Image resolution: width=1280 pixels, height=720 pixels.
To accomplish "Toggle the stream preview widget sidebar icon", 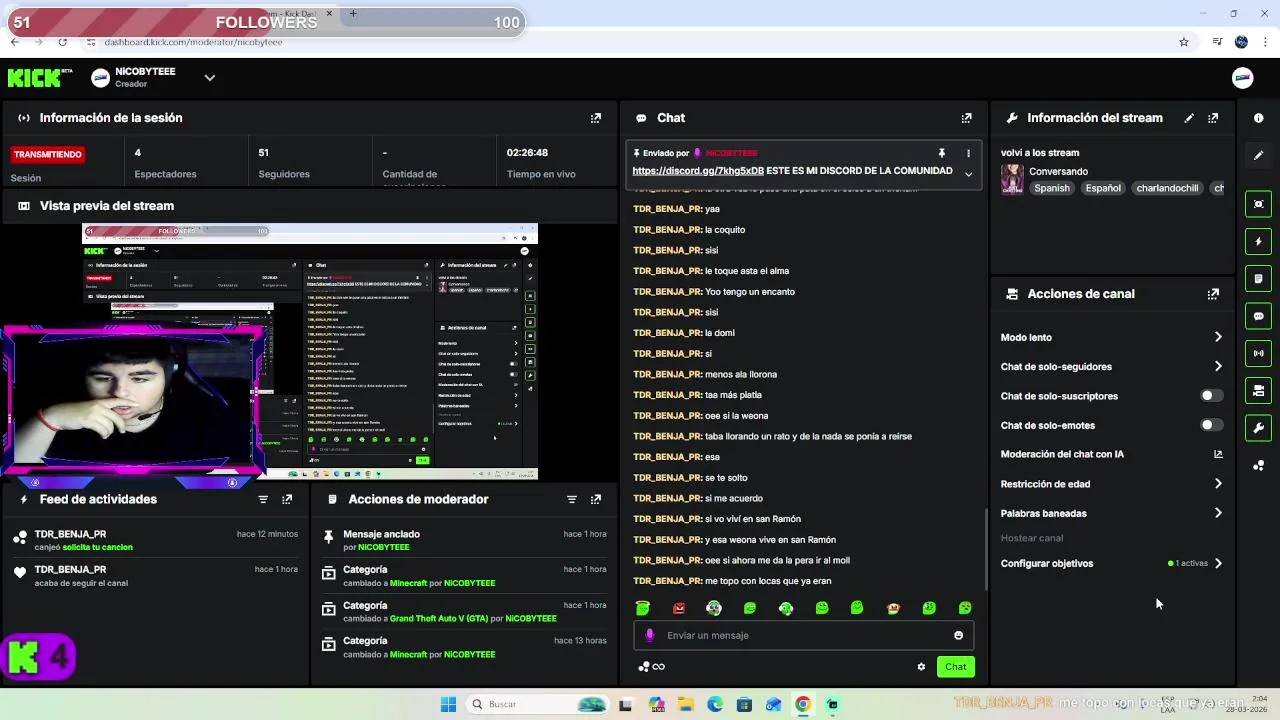I will pos(1258,204).
